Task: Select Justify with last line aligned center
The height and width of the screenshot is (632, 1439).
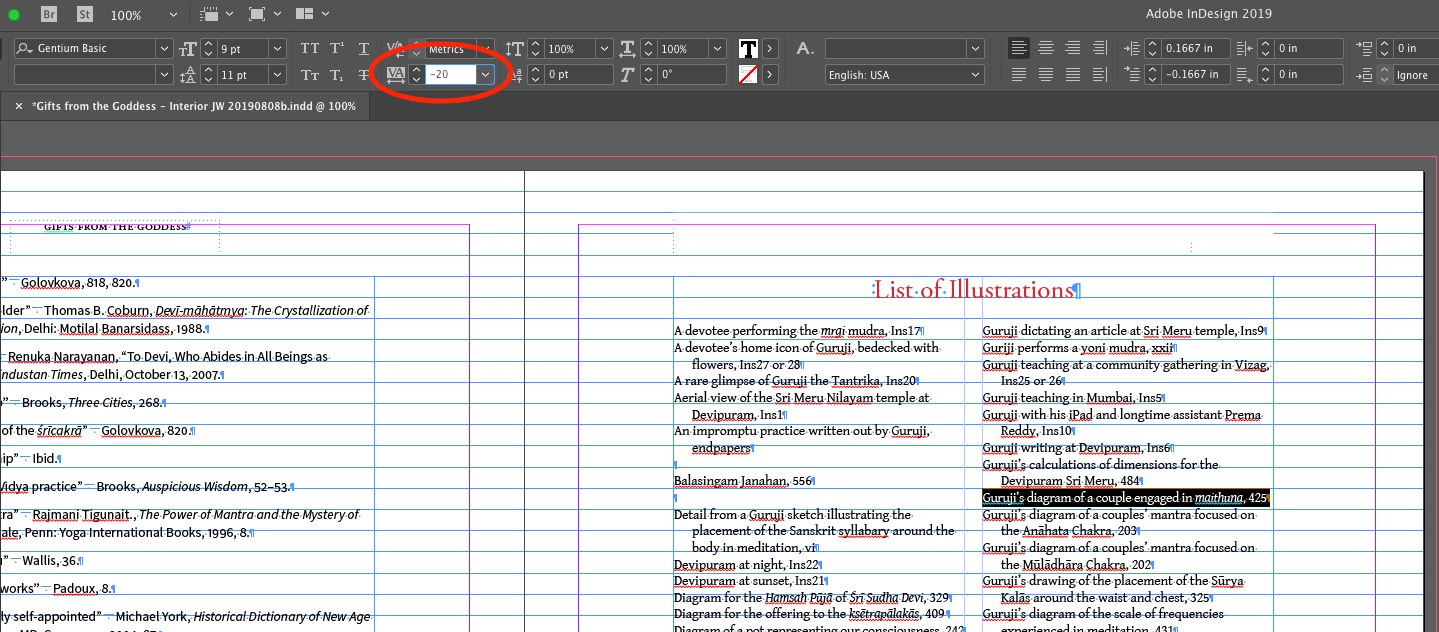Action: [x=1046, y=75]
